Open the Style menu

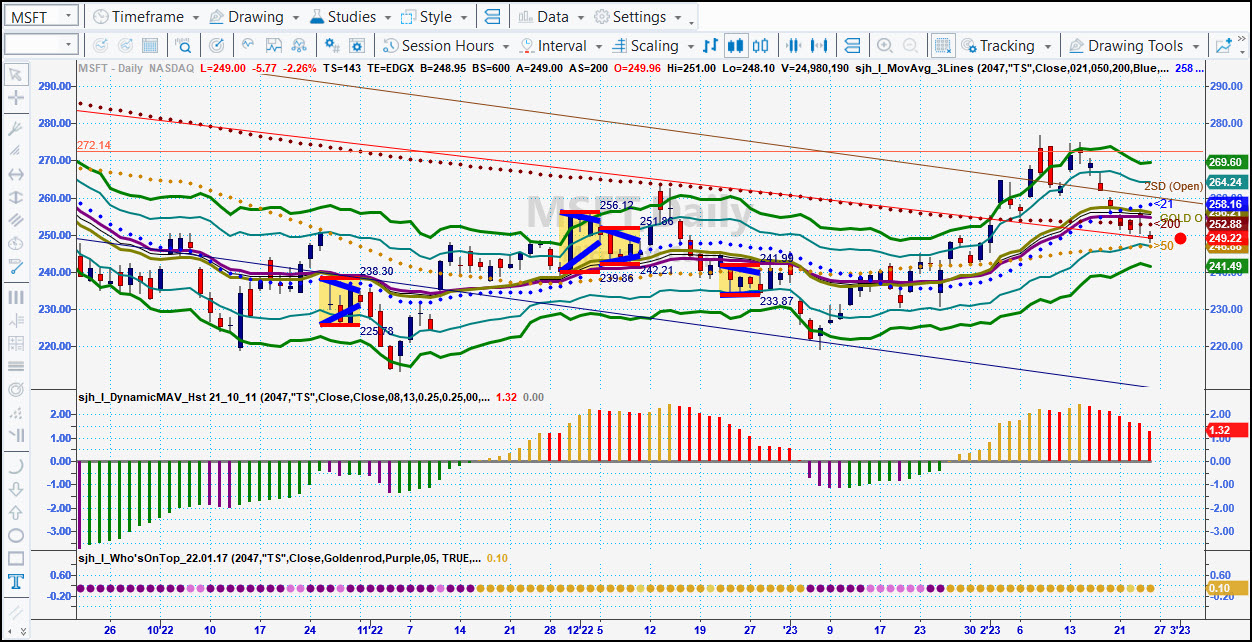click(x=434, y=17)
